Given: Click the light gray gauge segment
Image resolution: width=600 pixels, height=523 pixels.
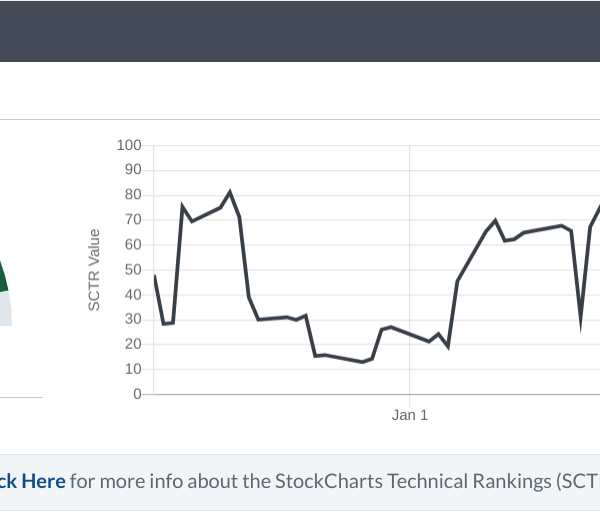Looking at the screenshot, I should (x=5, y=310).
